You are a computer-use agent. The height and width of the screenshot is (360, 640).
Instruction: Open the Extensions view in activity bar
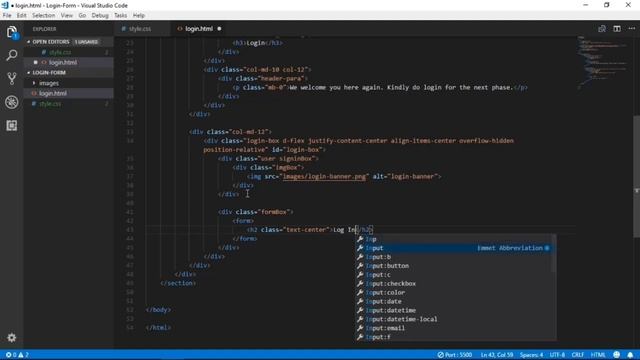click(11, 125)
